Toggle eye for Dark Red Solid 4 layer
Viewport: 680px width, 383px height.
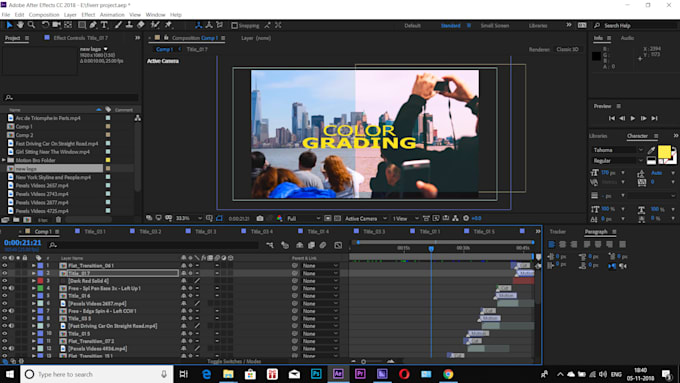[x=5, y=281]
